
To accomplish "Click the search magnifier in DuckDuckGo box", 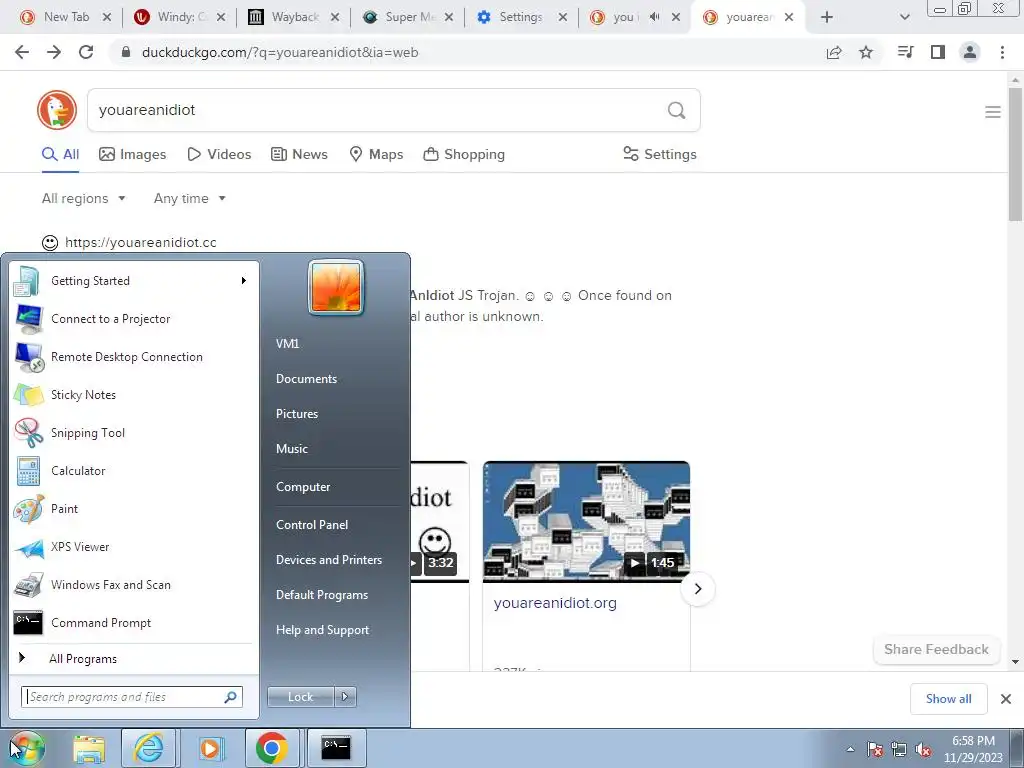I will [x=677, y=110].
